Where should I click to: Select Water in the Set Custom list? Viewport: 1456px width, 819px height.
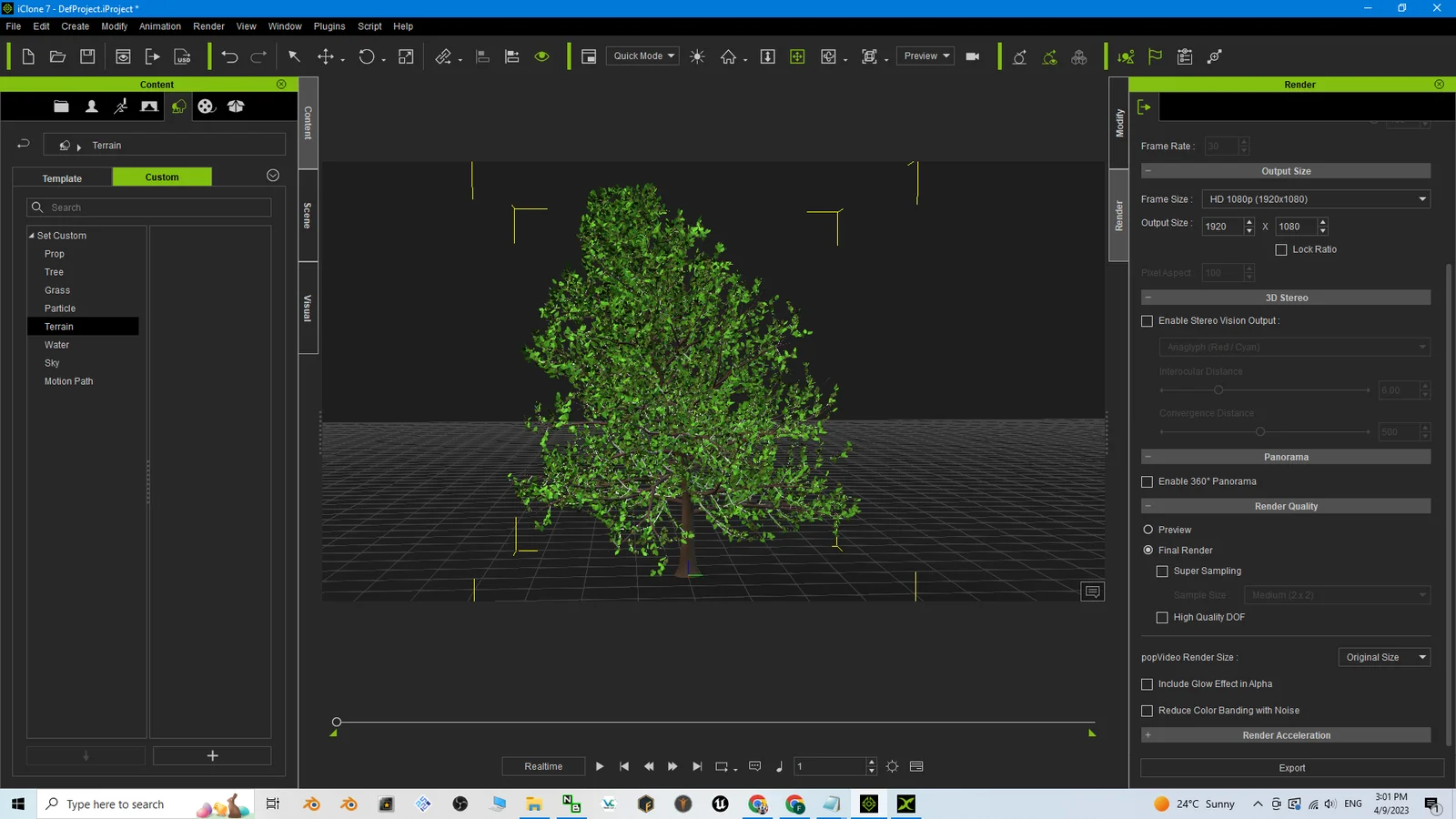pyautogui.click(x=56, y=344)
